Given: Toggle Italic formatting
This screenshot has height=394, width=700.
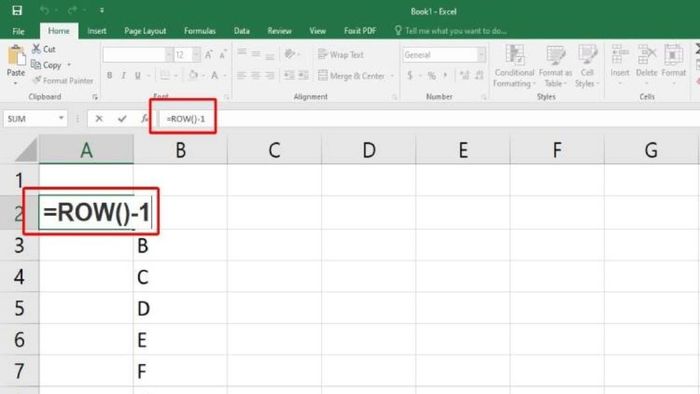Looking at the screenshot, I should 123,75.
